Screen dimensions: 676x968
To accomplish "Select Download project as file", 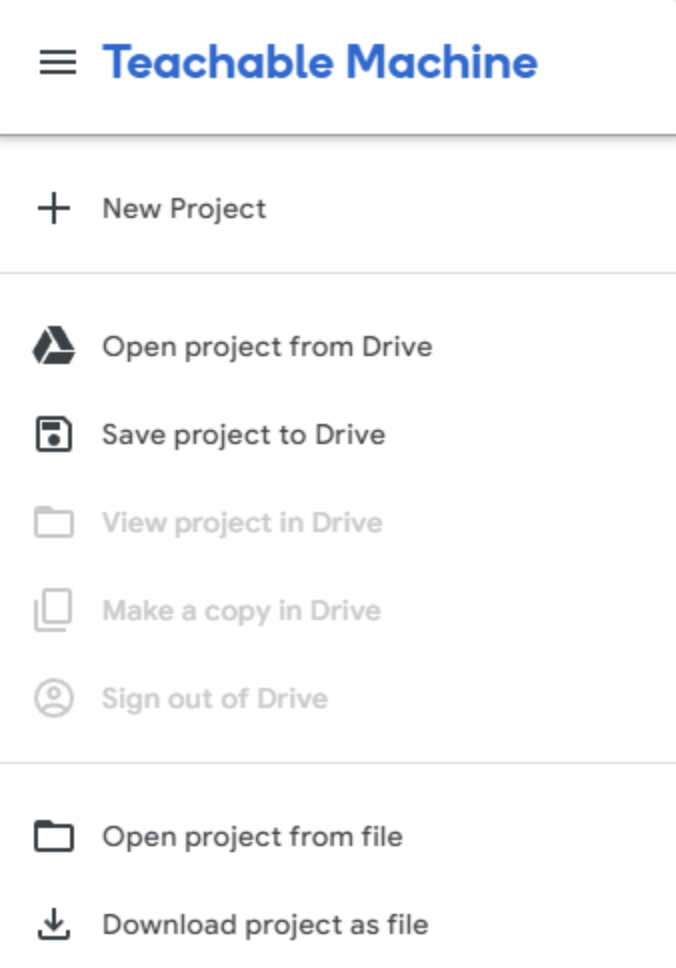I will [x=265, y=925].
